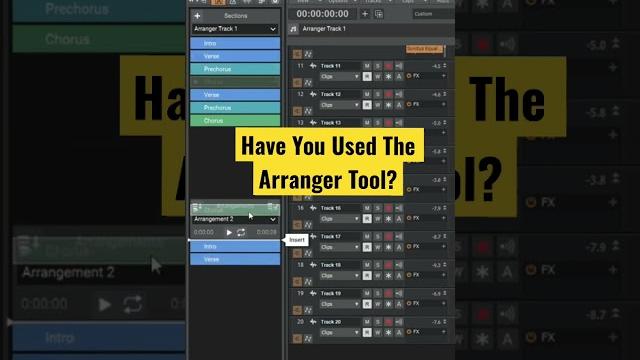This screenshot has width=640, height=360.
Task: Mute Track 16
Action: [367, 208]
